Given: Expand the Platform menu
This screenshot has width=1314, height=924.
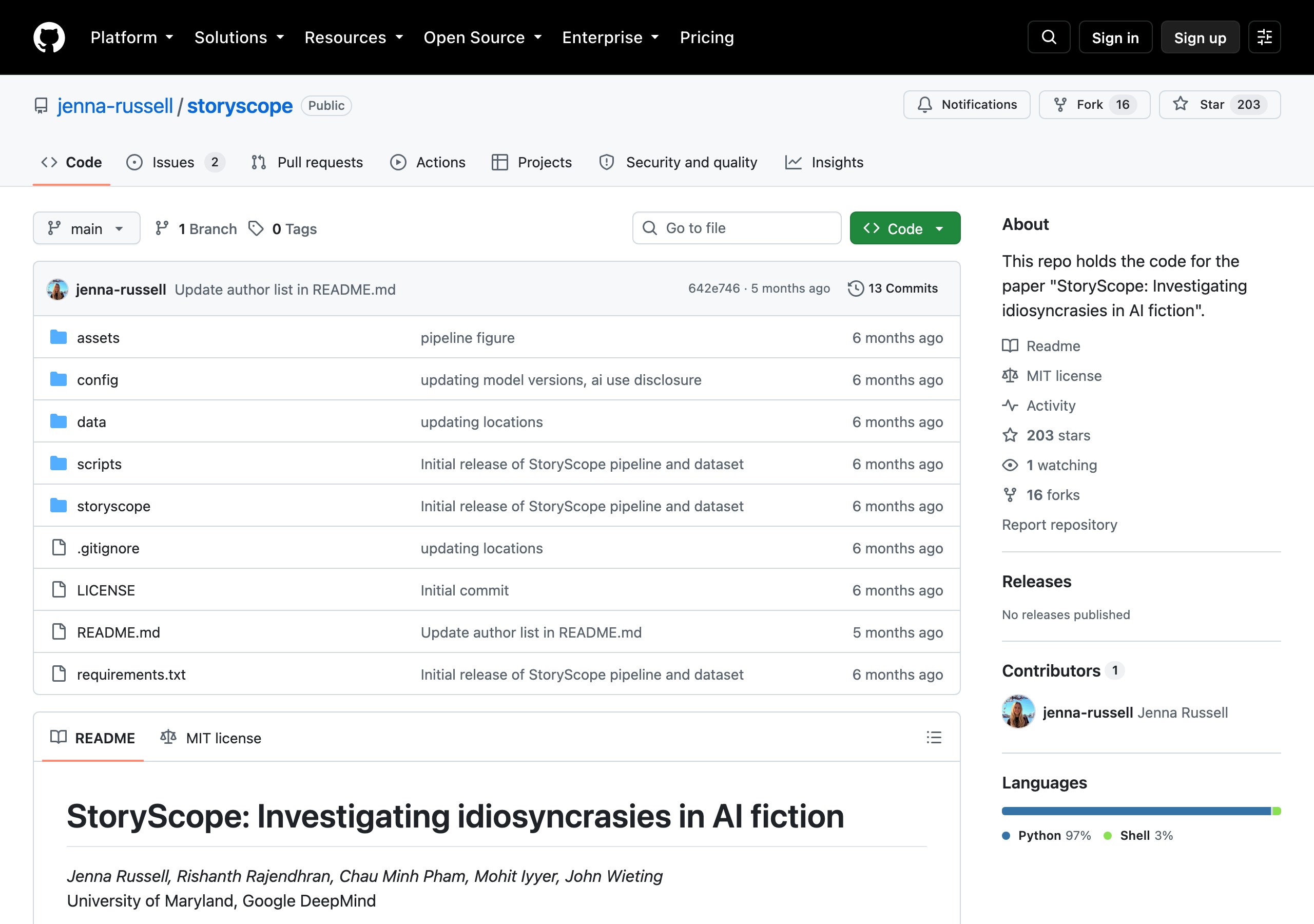Looking at the screenshot, I should pos(131,37).
